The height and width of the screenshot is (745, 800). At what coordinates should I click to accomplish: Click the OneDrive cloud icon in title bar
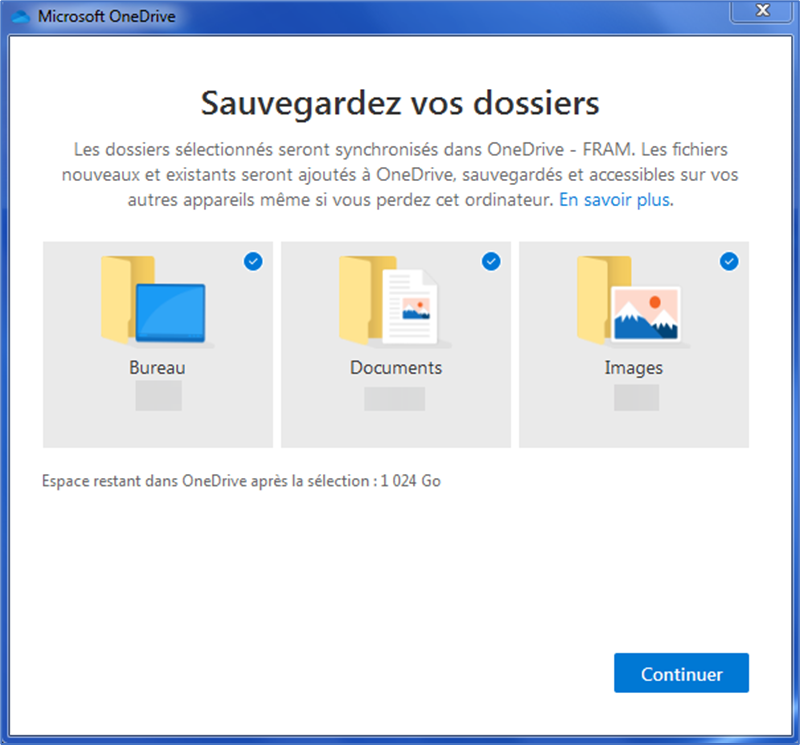point(21,16)
